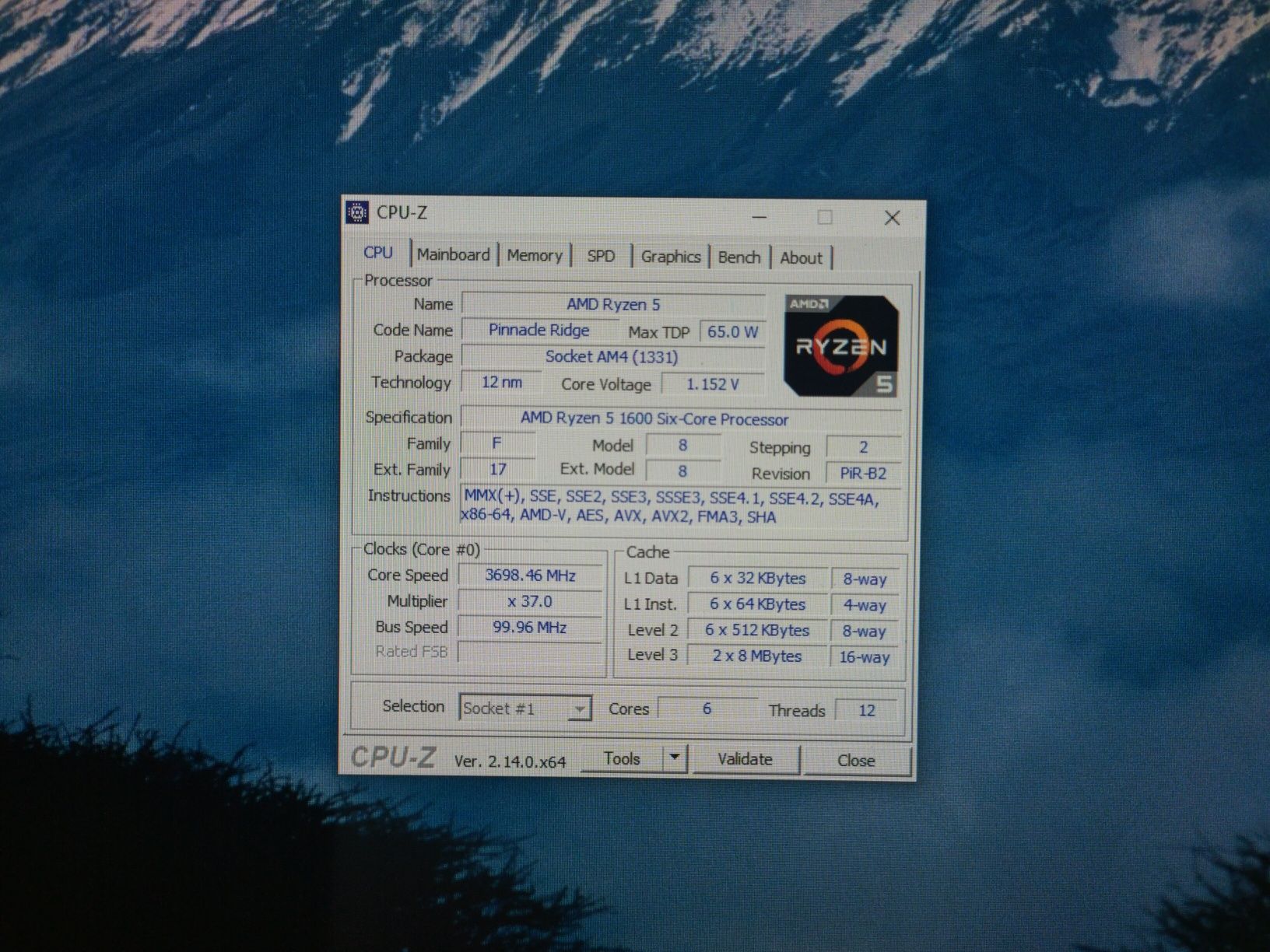Click the CPU-Z app icon in title bar
The image size is (1270, 952).
tap(356, 212)
